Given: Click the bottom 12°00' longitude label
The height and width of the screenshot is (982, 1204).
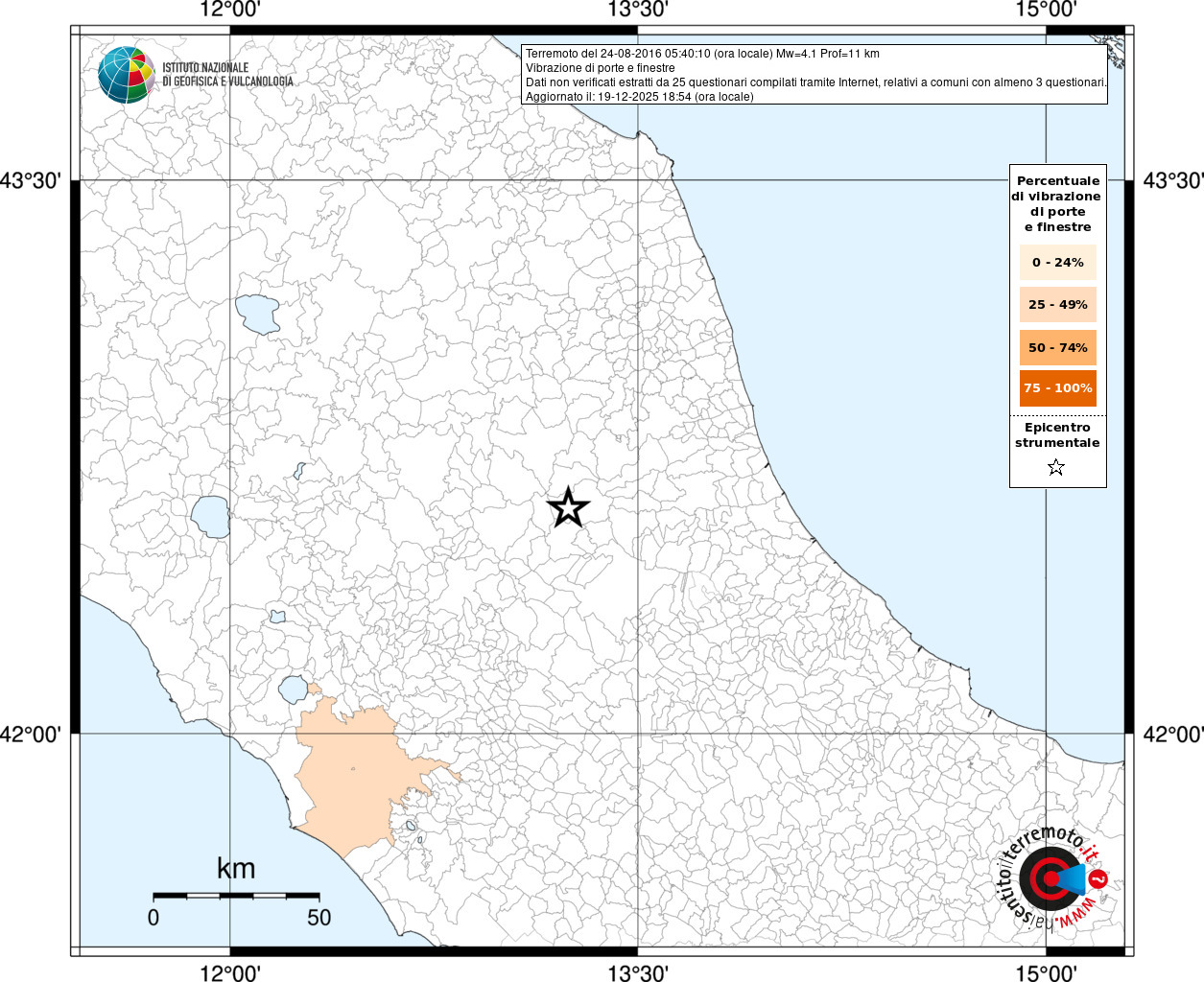Looking at the screenshot, I should pyautogui.click(x=230, y=972).
